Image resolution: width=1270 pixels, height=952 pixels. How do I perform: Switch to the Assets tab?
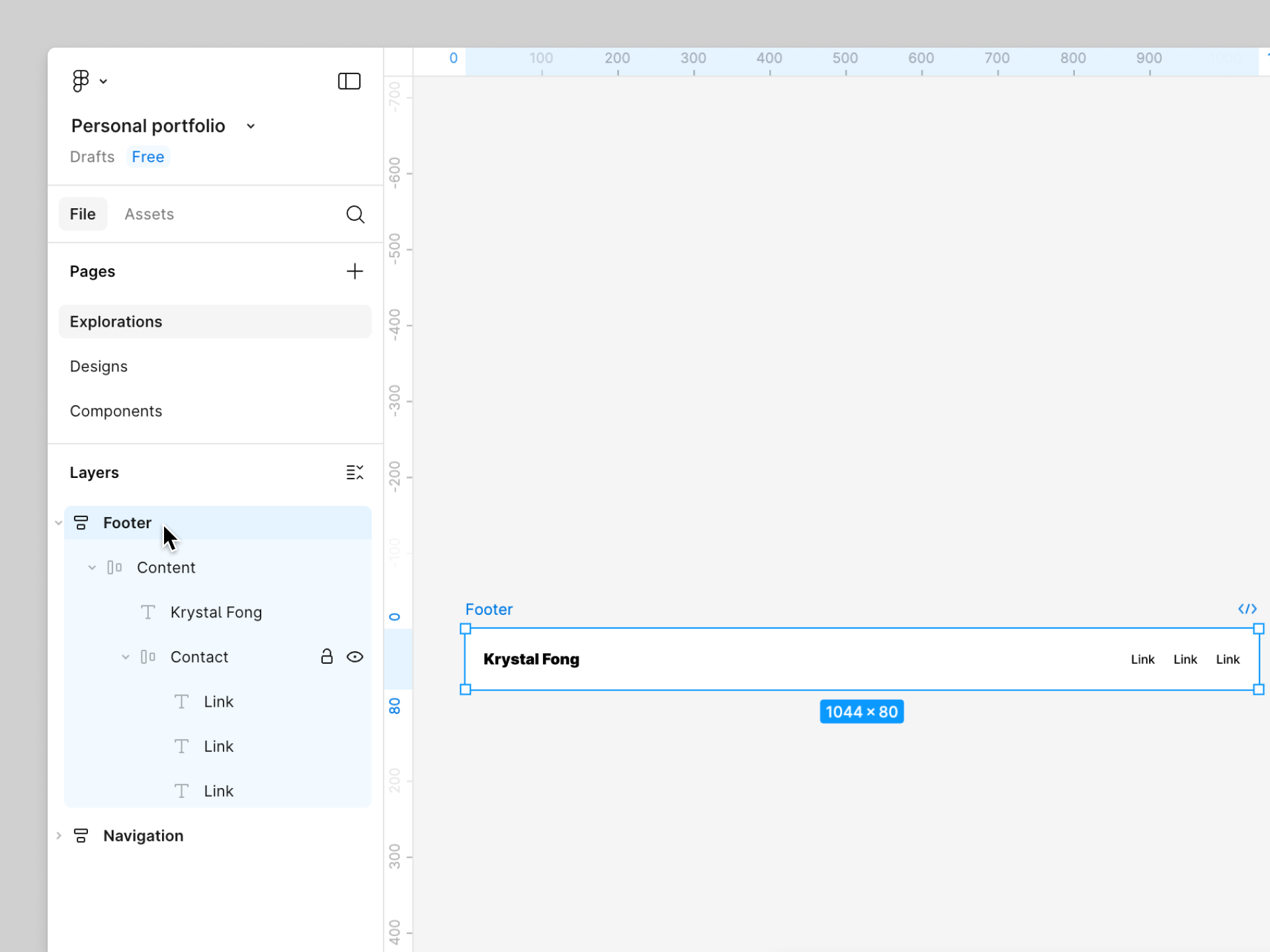pos(149,214)
